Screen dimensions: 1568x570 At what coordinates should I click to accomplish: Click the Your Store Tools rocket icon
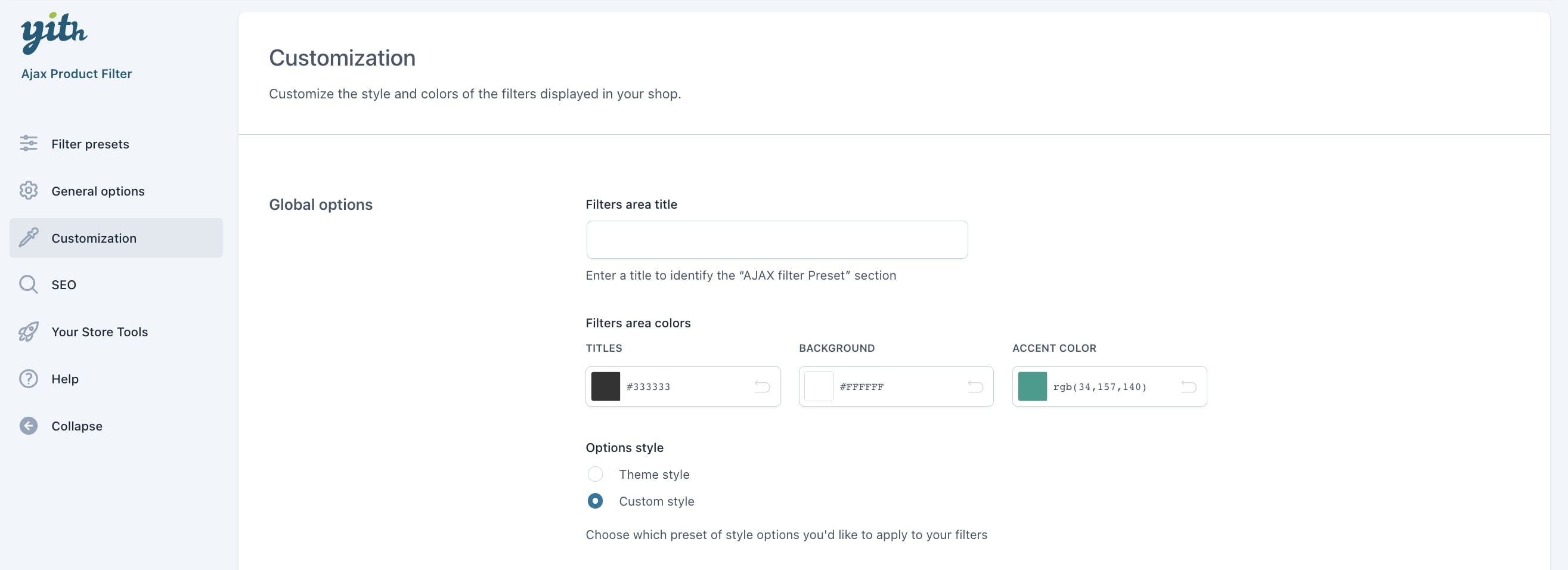pos(28,332)
